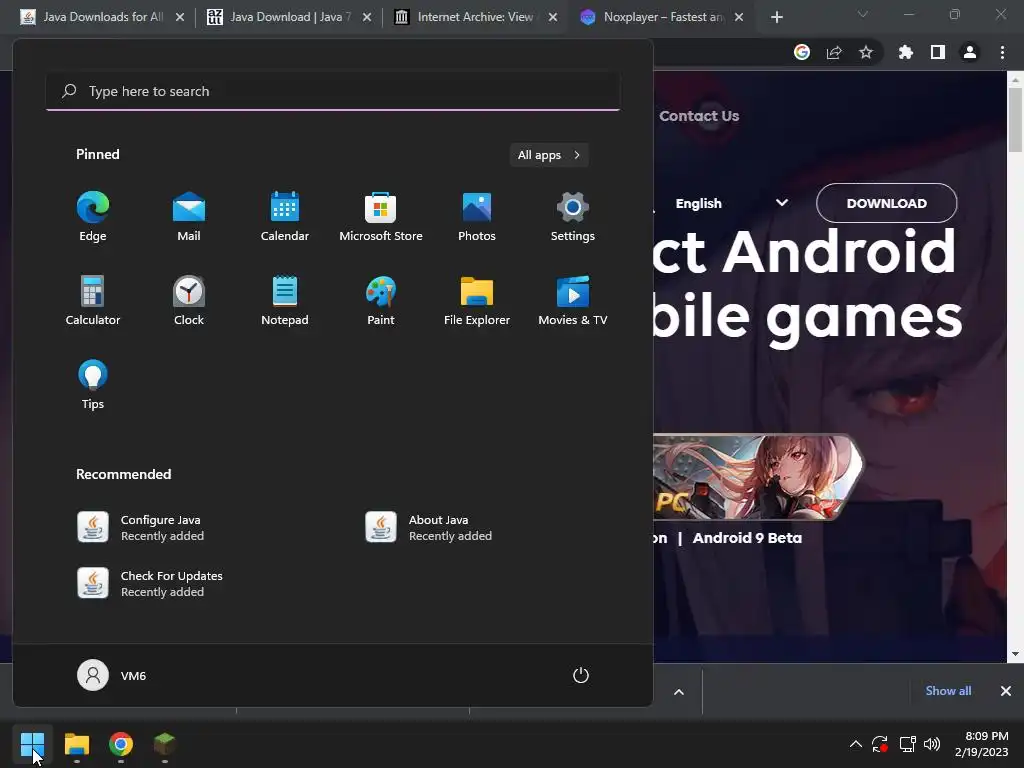
Task: Open the Minecraft block taskbar icon
Action: tap(165, 744)
